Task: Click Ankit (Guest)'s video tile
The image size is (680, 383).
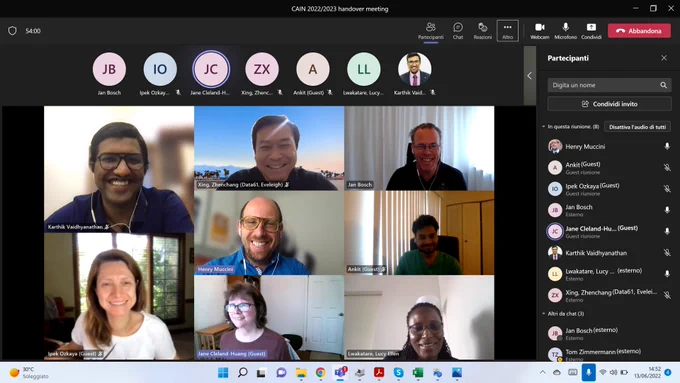Action: pos(419,233)
